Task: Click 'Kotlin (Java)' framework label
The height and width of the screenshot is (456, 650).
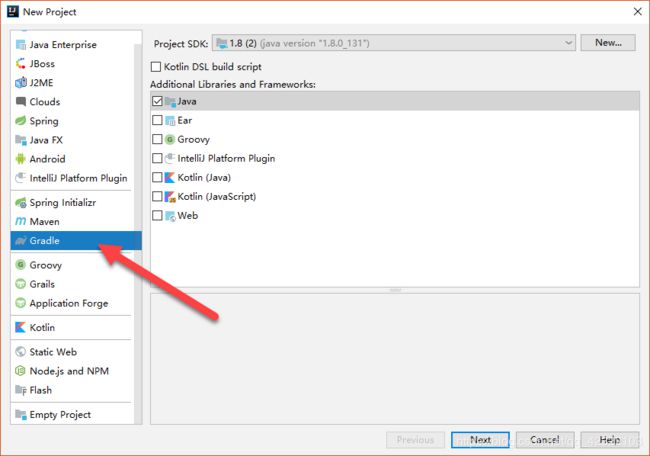Action: [204, 177]
